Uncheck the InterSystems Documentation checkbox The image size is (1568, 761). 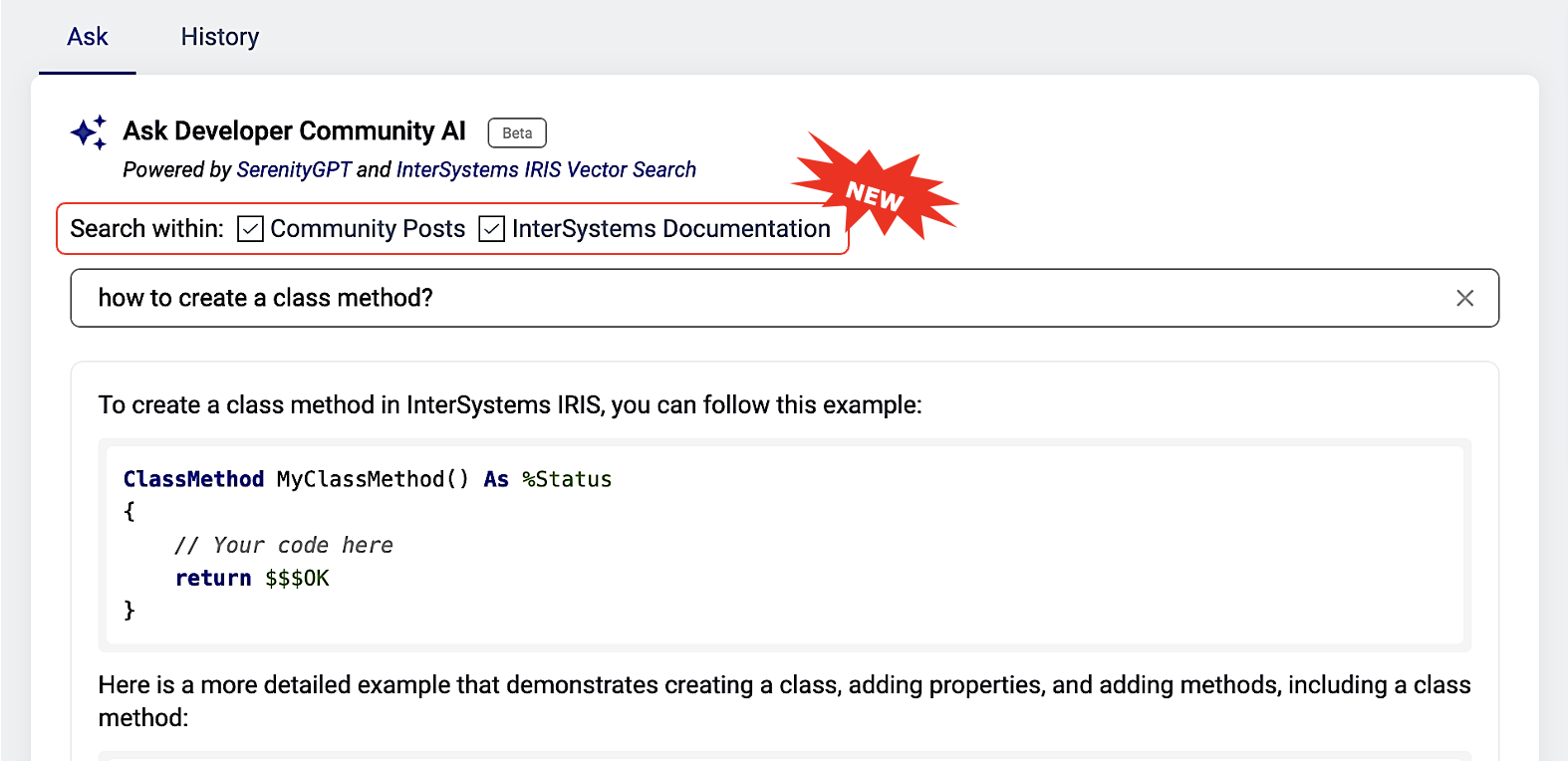[x=491, y=229]
